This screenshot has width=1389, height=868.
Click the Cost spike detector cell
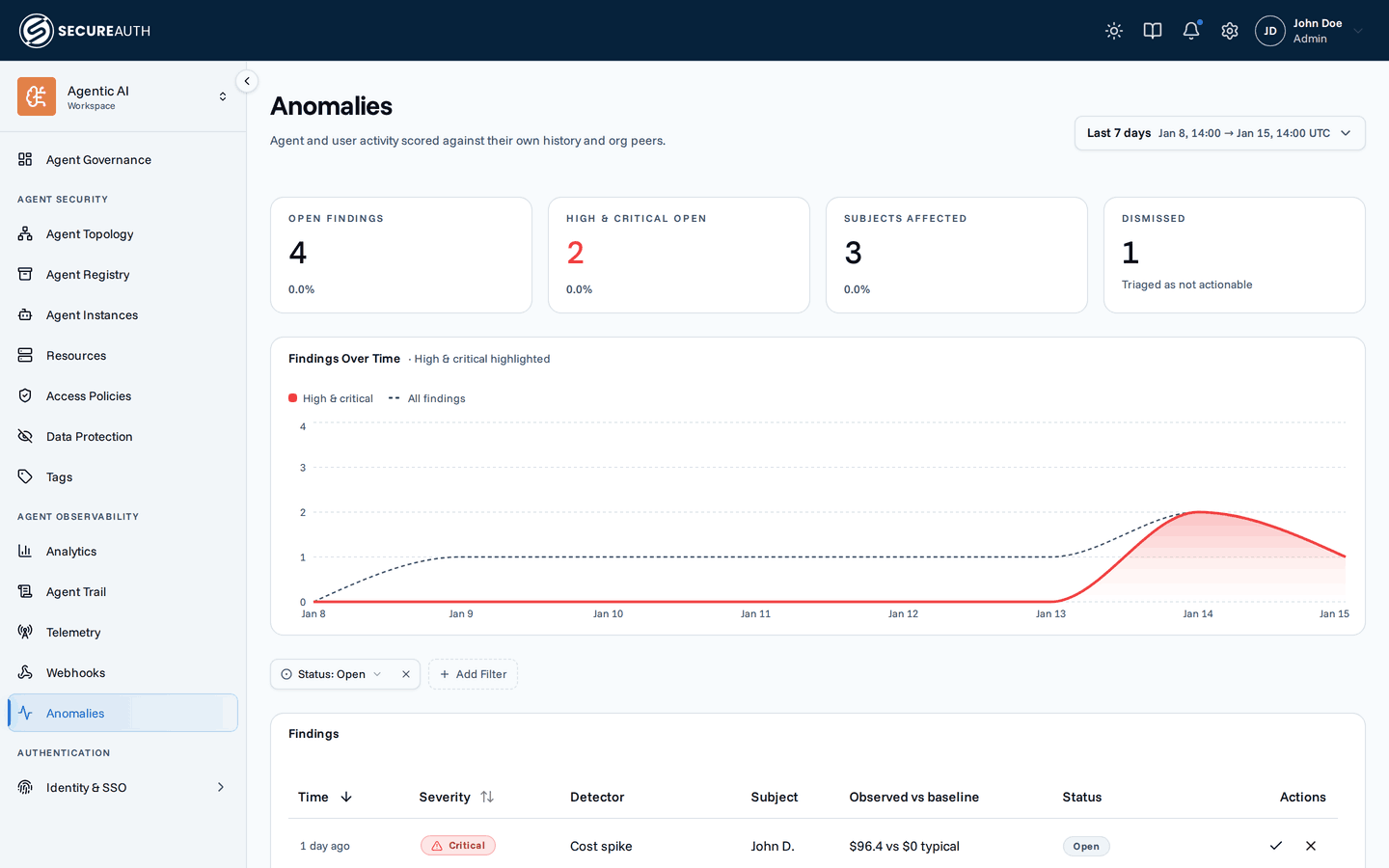click(x=601, y=846)
